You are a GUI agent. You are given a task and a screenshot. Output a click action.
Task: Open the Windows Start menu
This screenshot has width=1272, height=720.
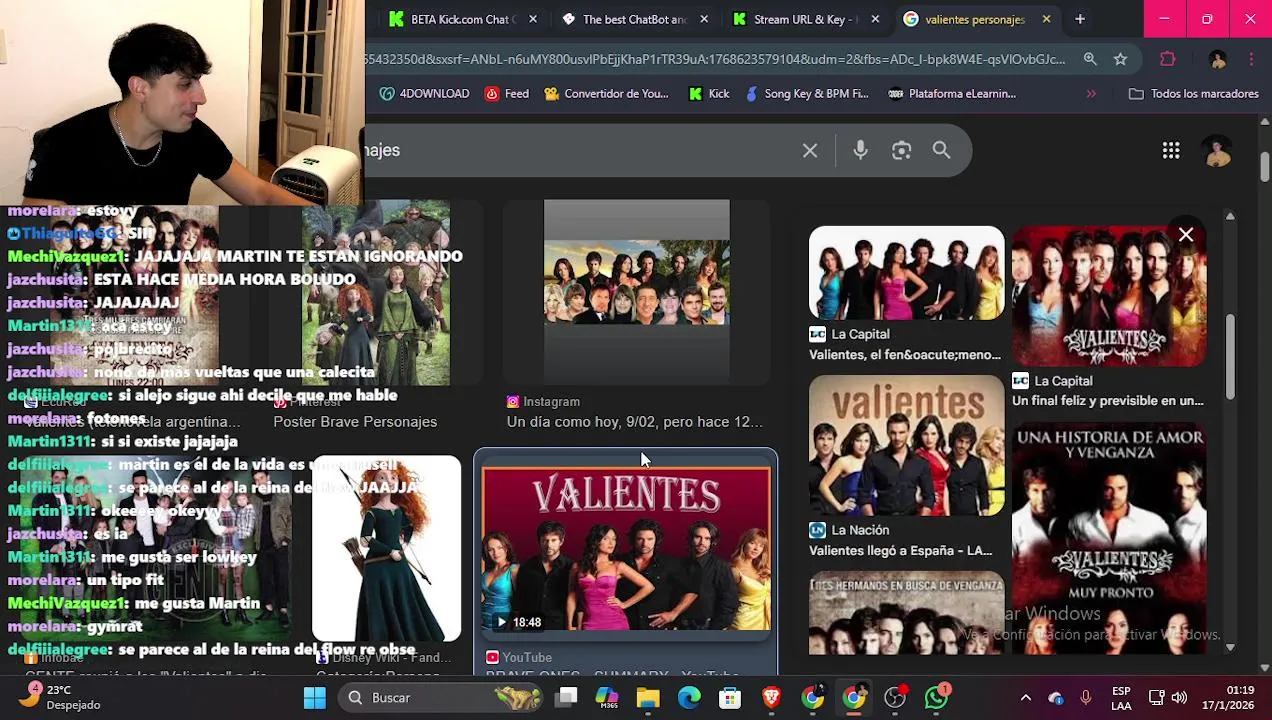tap(314, 698)
